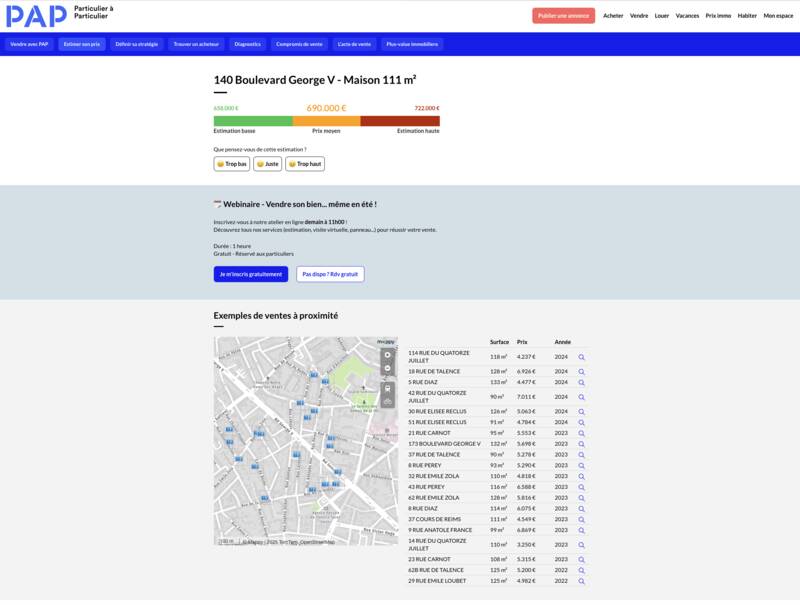
Task: Open the Acheter menu
Action: [x=613, y=16]
